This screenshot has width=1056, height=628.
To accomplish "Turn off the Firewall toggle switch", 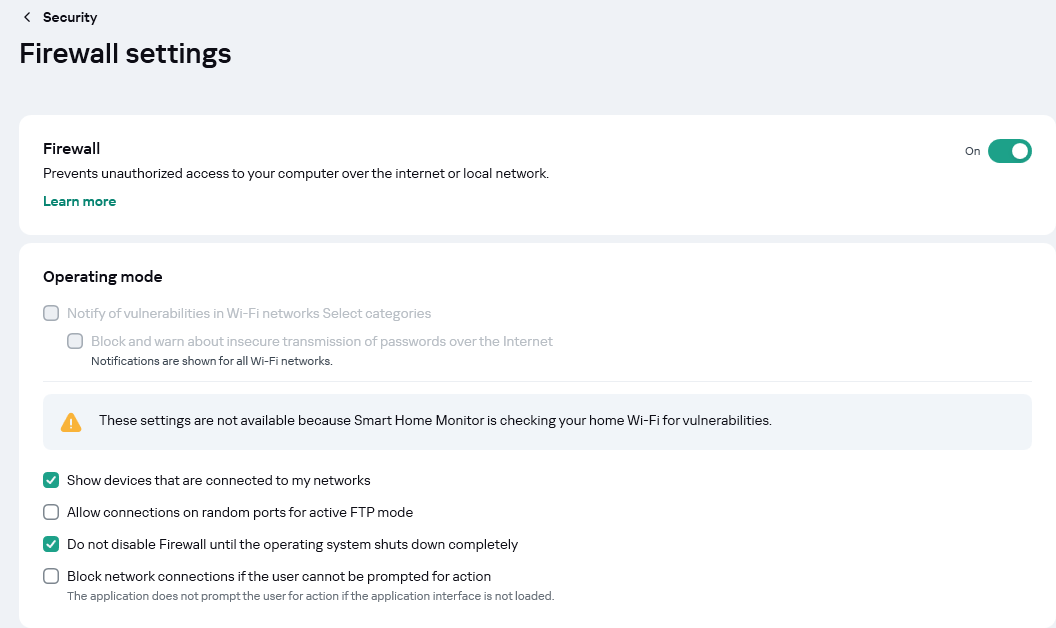I will coord(1009,151).
